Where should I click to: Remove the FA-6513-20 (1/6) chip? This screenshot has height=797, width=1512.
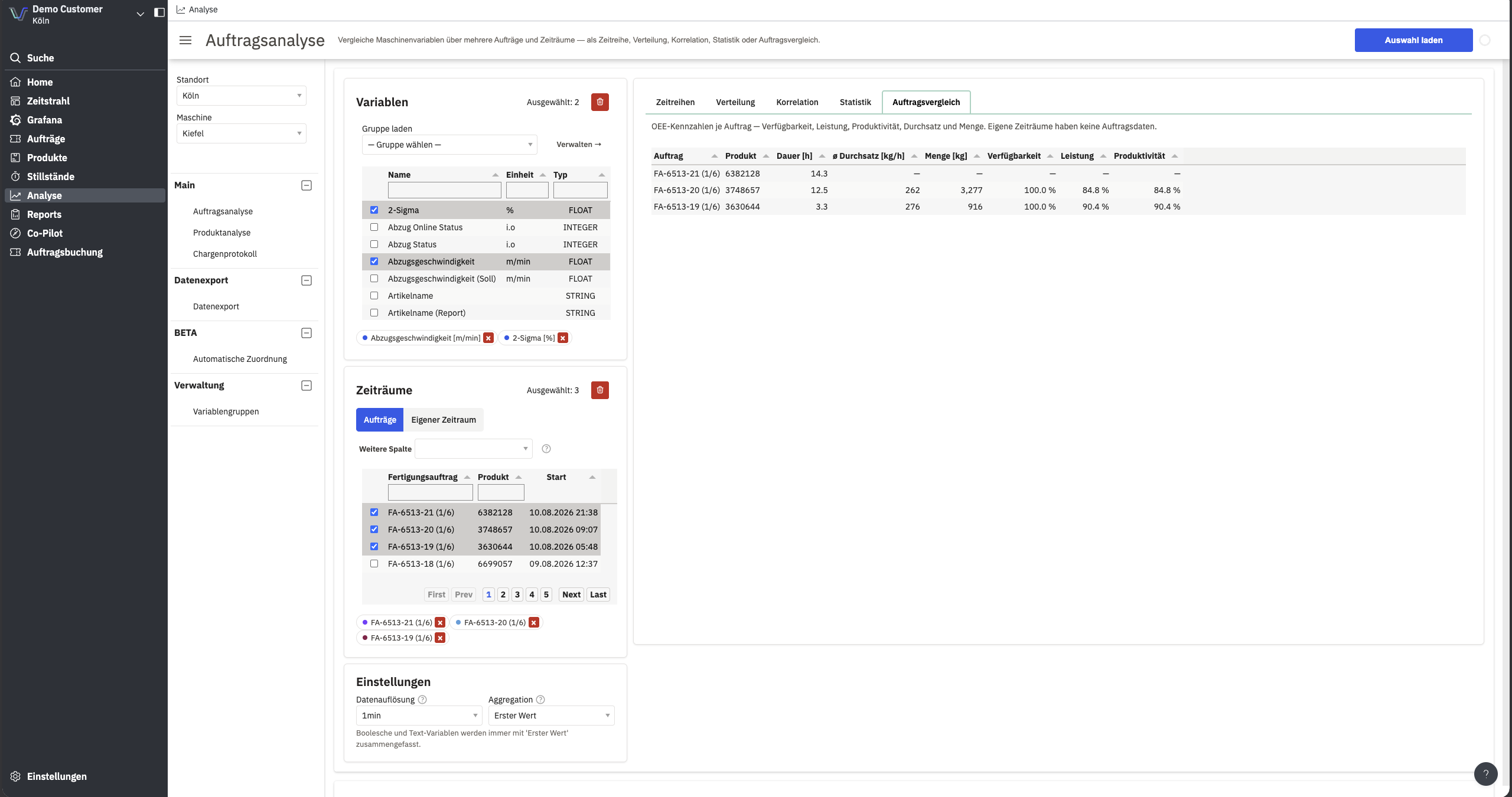point(534,623)
